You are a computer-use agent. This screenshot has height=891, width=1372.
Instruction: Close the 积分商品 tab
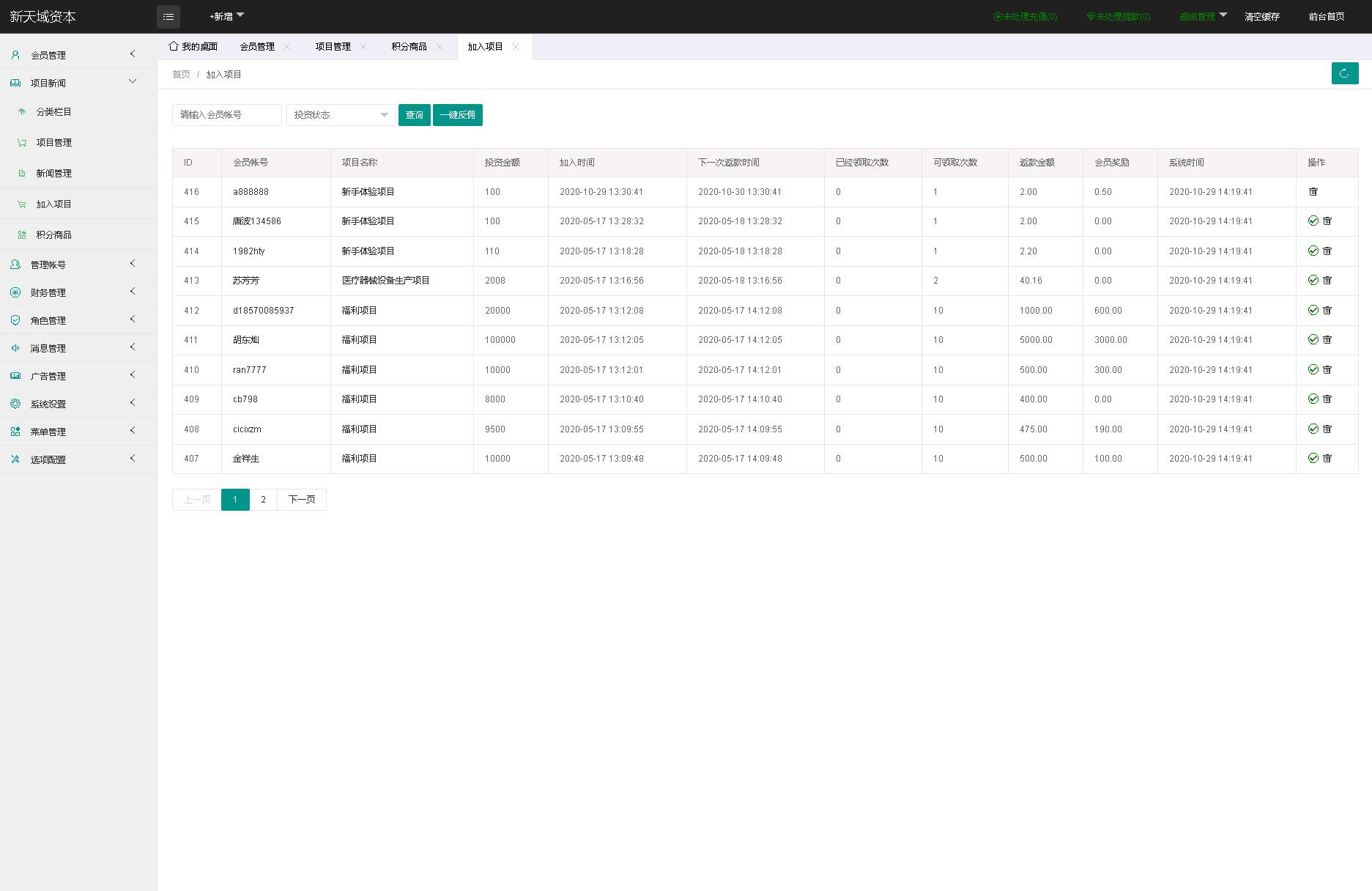[440, 47]
